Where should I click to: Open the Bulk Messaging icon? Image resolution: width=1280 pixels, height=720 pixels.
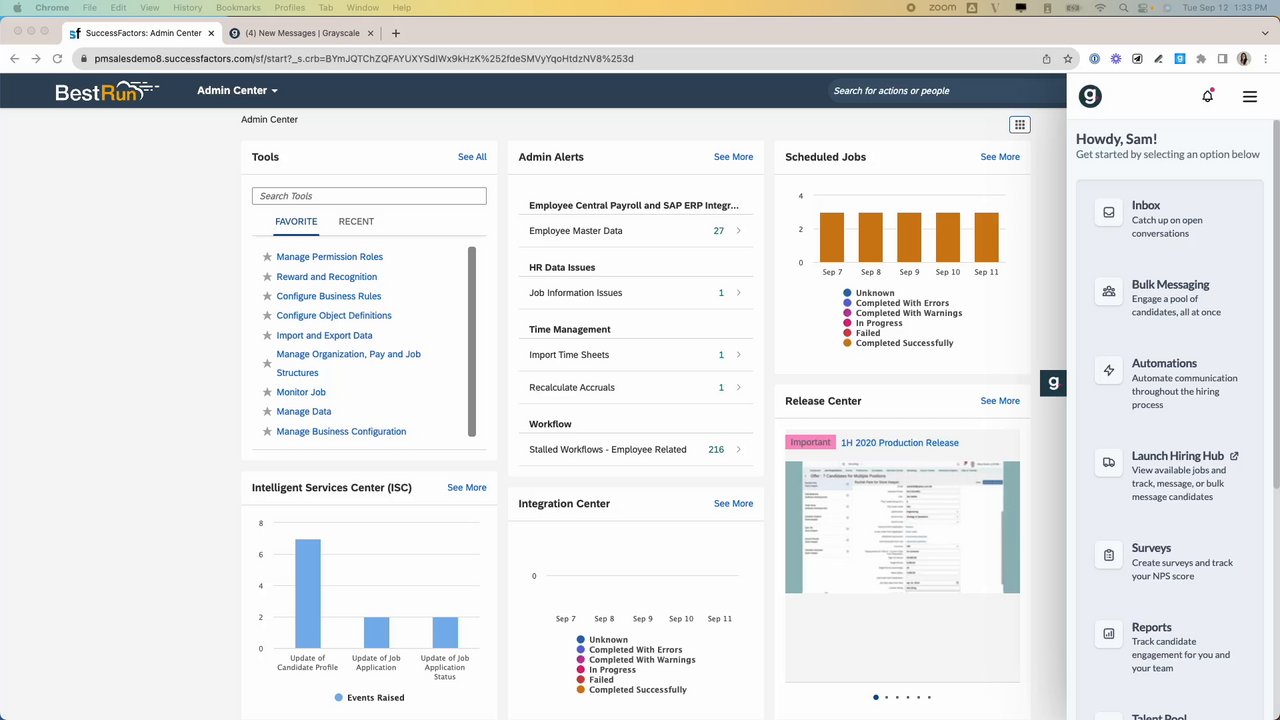tap(1109, 291)
